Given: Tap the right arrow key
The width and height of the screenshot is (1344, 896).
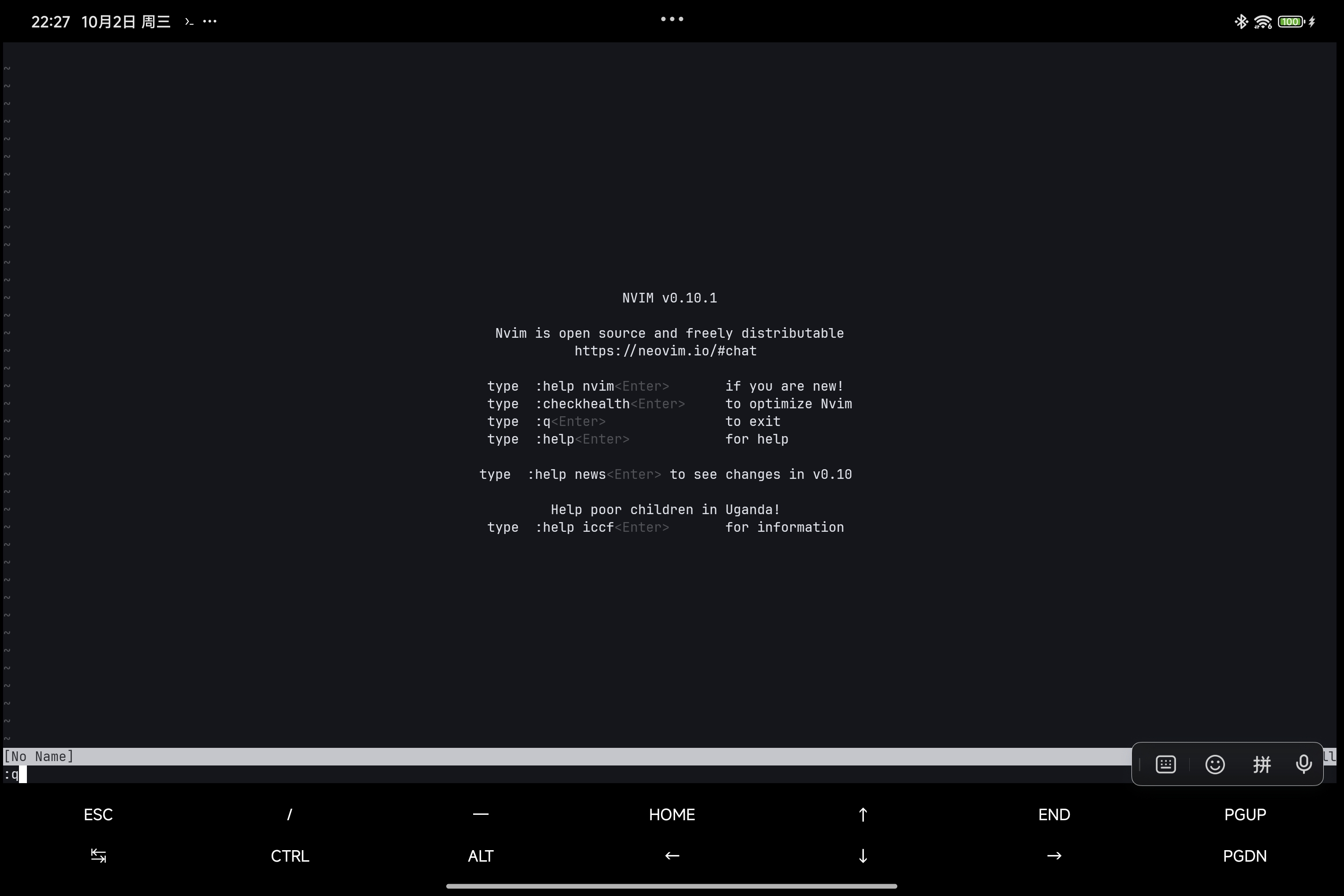Looking at the screenshot, I should click(x=1054, y=855).
